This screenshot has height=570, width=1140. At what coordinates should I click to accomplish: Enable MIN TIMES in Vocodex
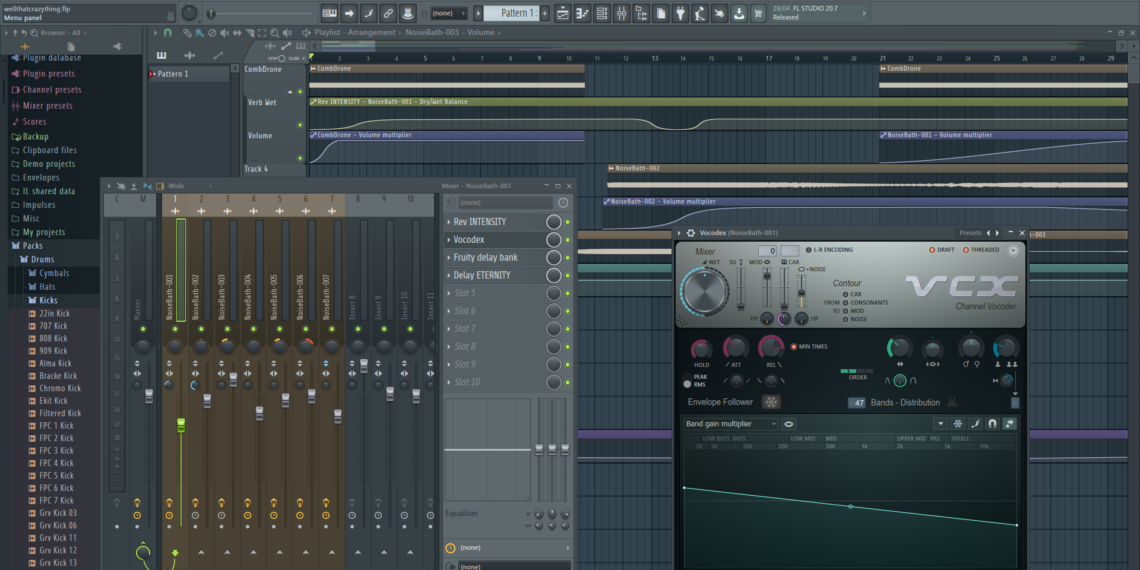click(795, 346)
